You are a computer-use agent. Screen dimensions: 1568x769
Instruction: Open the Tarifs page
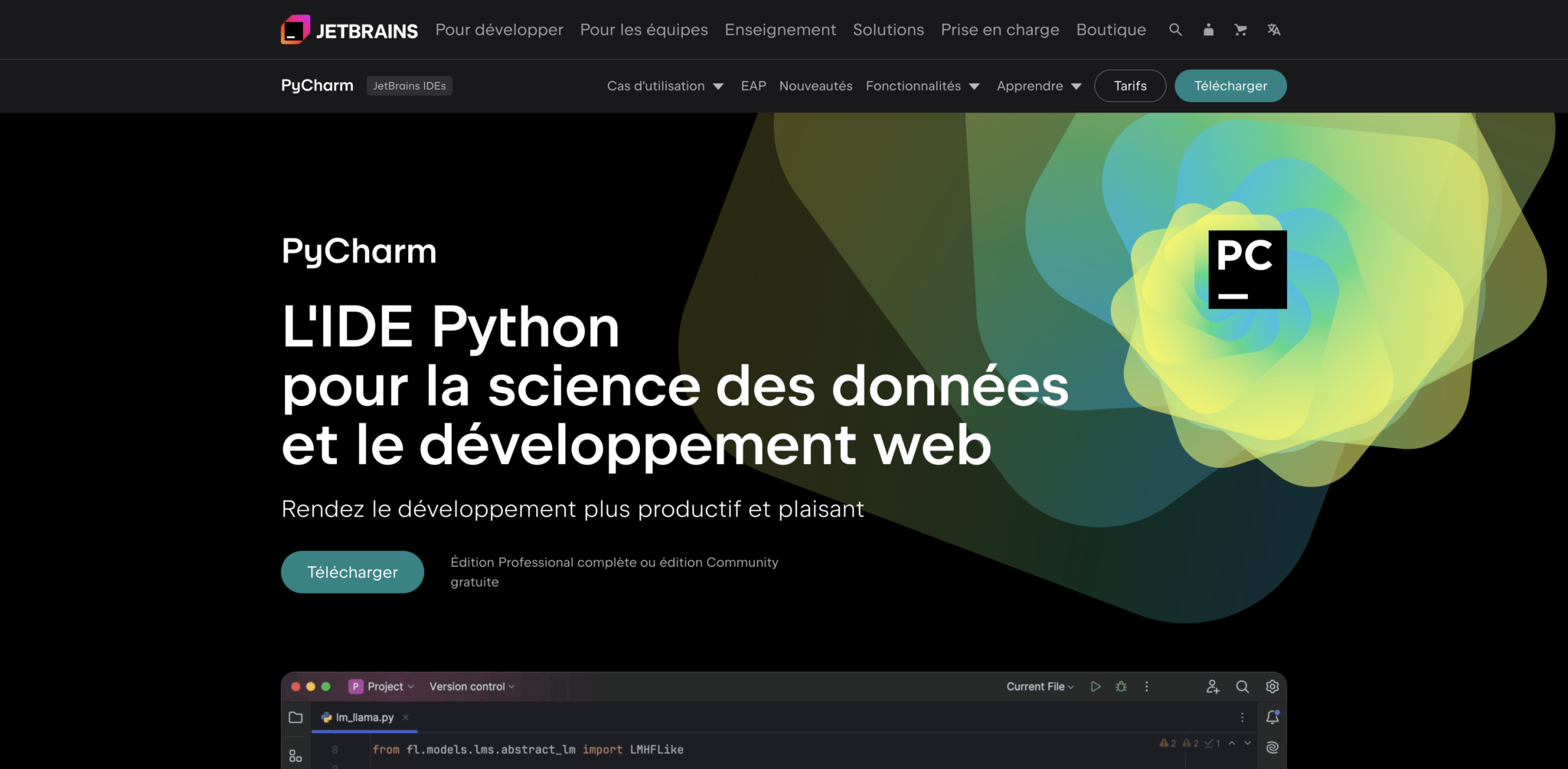click(x=1130, y=86)
